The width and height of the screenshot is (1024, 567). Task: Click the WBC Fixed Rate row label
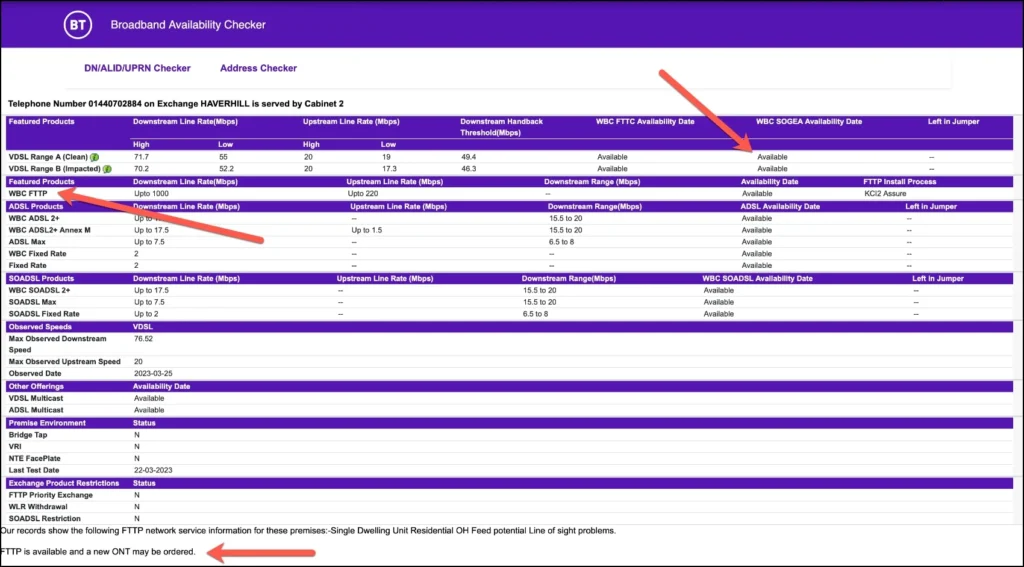click(x=37, y=254)
